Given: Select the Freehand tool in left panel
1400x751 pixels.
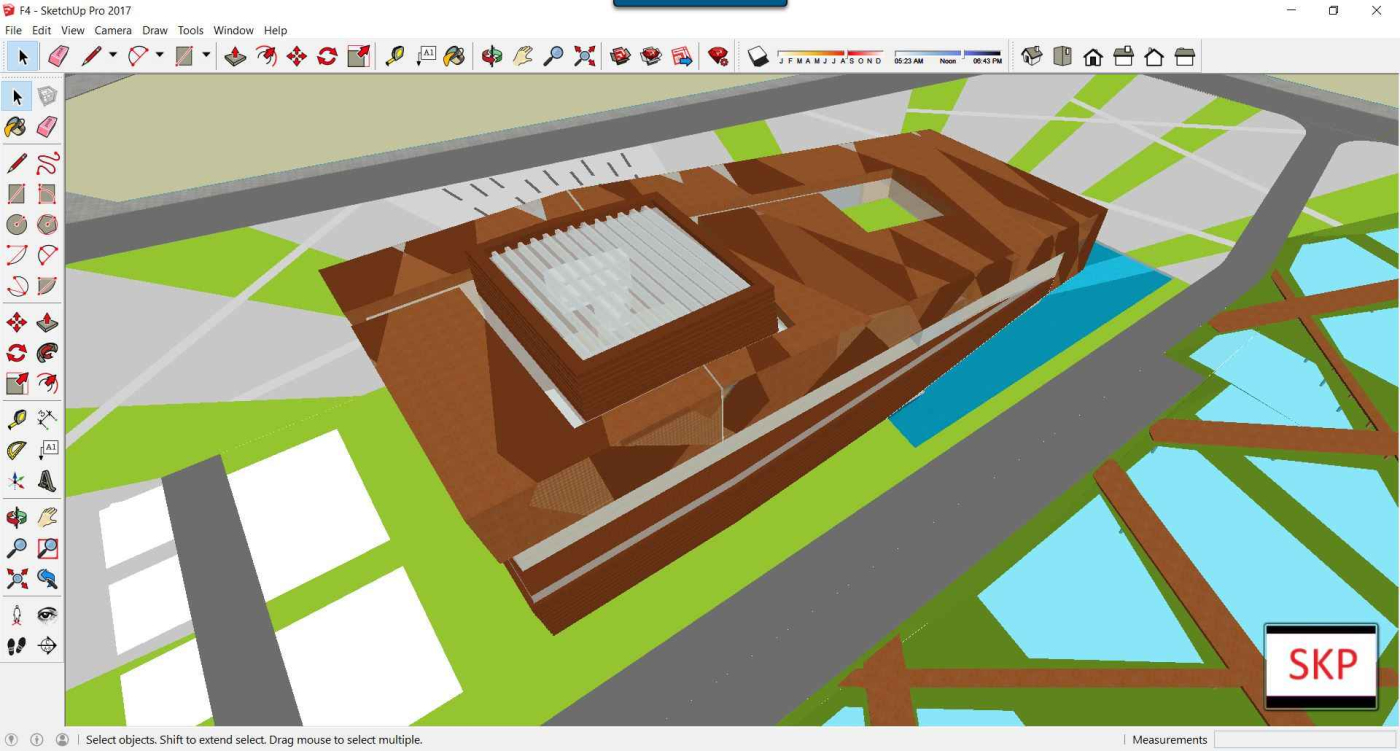Looking at the screenshot, I should pos(47,163).
